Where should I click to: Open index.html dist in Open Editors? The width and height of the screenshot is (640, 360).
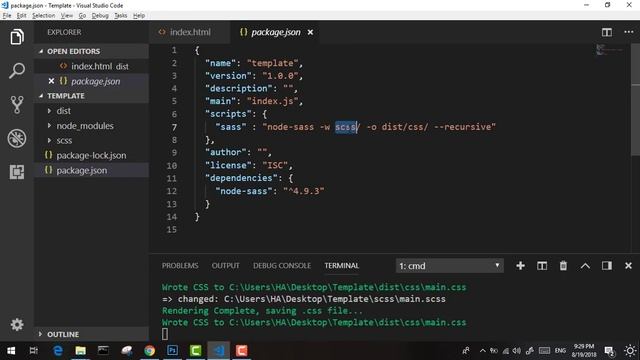click(x=91, y=66)
